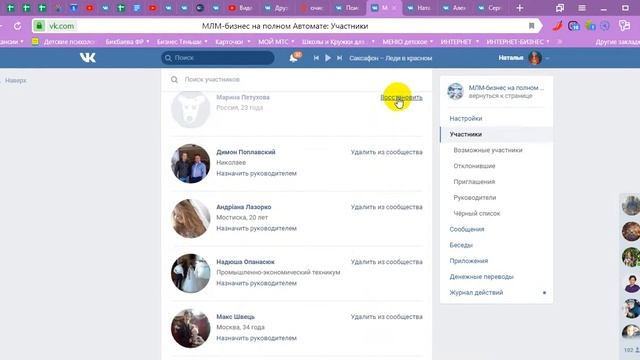The height and width of the screenshot is (360, 640).
Task: Open Бизнес Теньши bookmark folder
Action: pyautogui.click(x=182, y=42)
